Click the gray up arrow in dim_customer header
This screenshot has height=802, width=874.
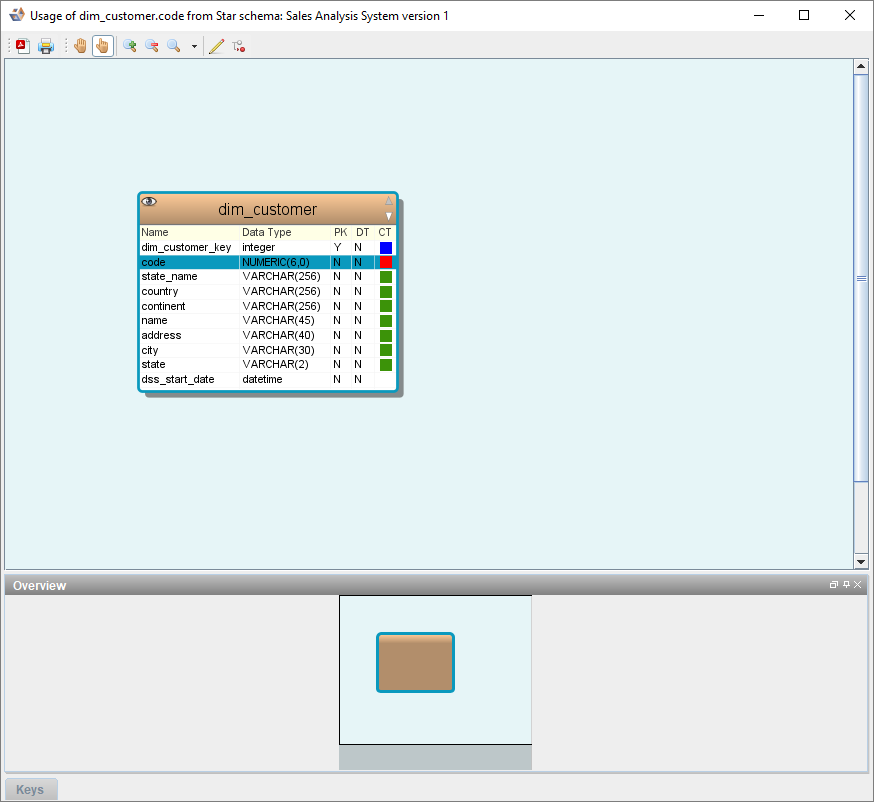pos(389,201)
